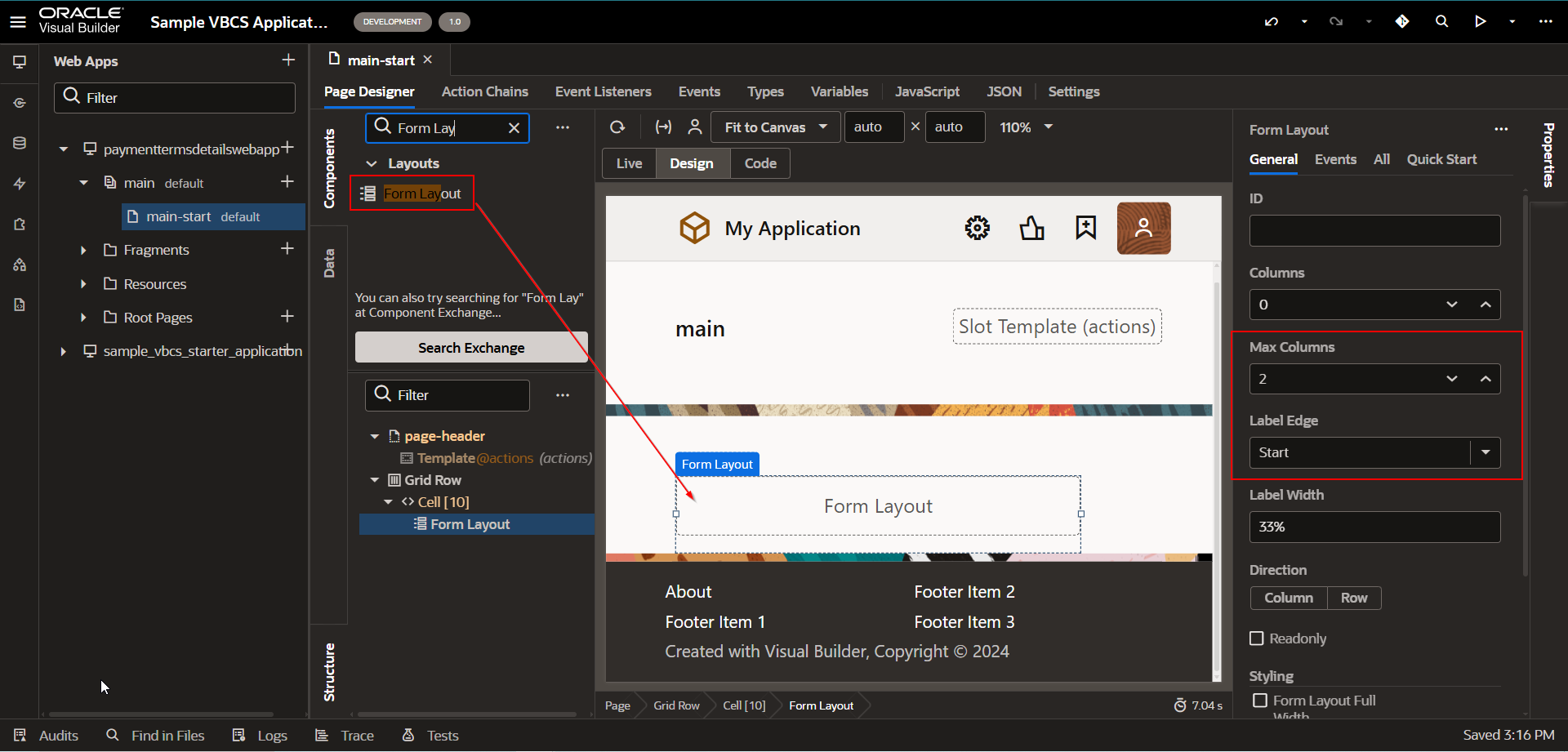Open the user roles person icon
This screenshot has width=1568, height=752.
(695, 127)
